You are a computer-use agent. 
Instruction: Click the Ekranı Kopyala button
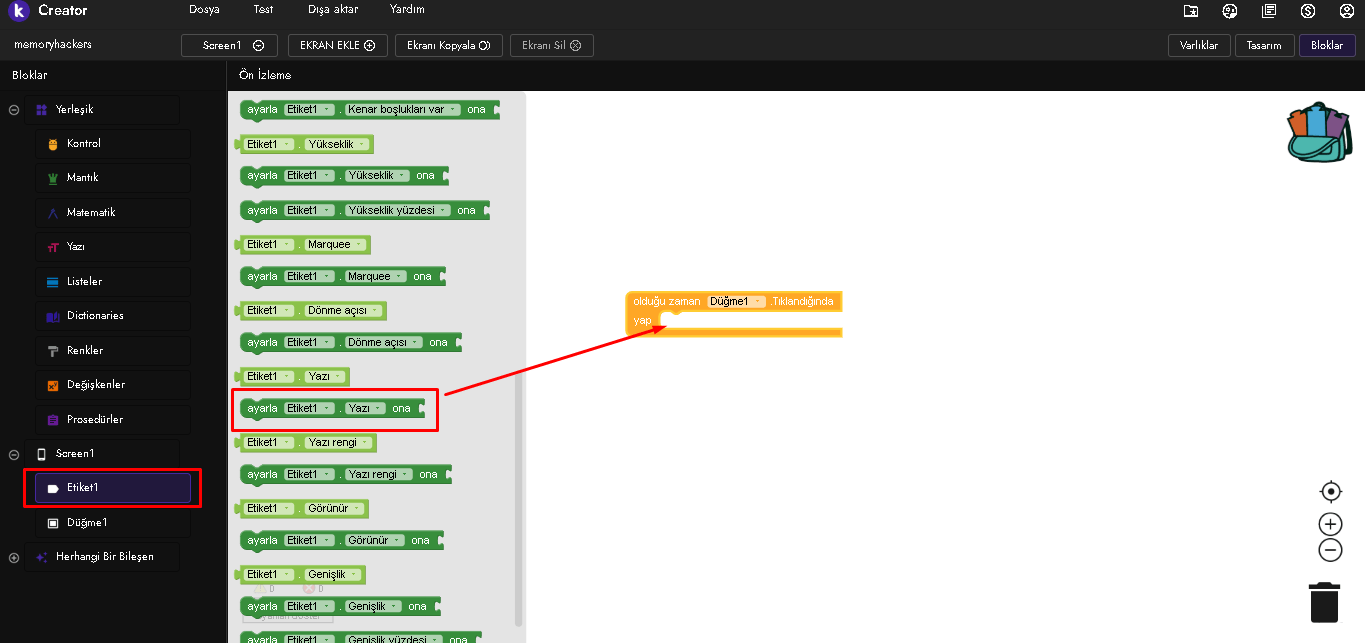tap(448, 45)
